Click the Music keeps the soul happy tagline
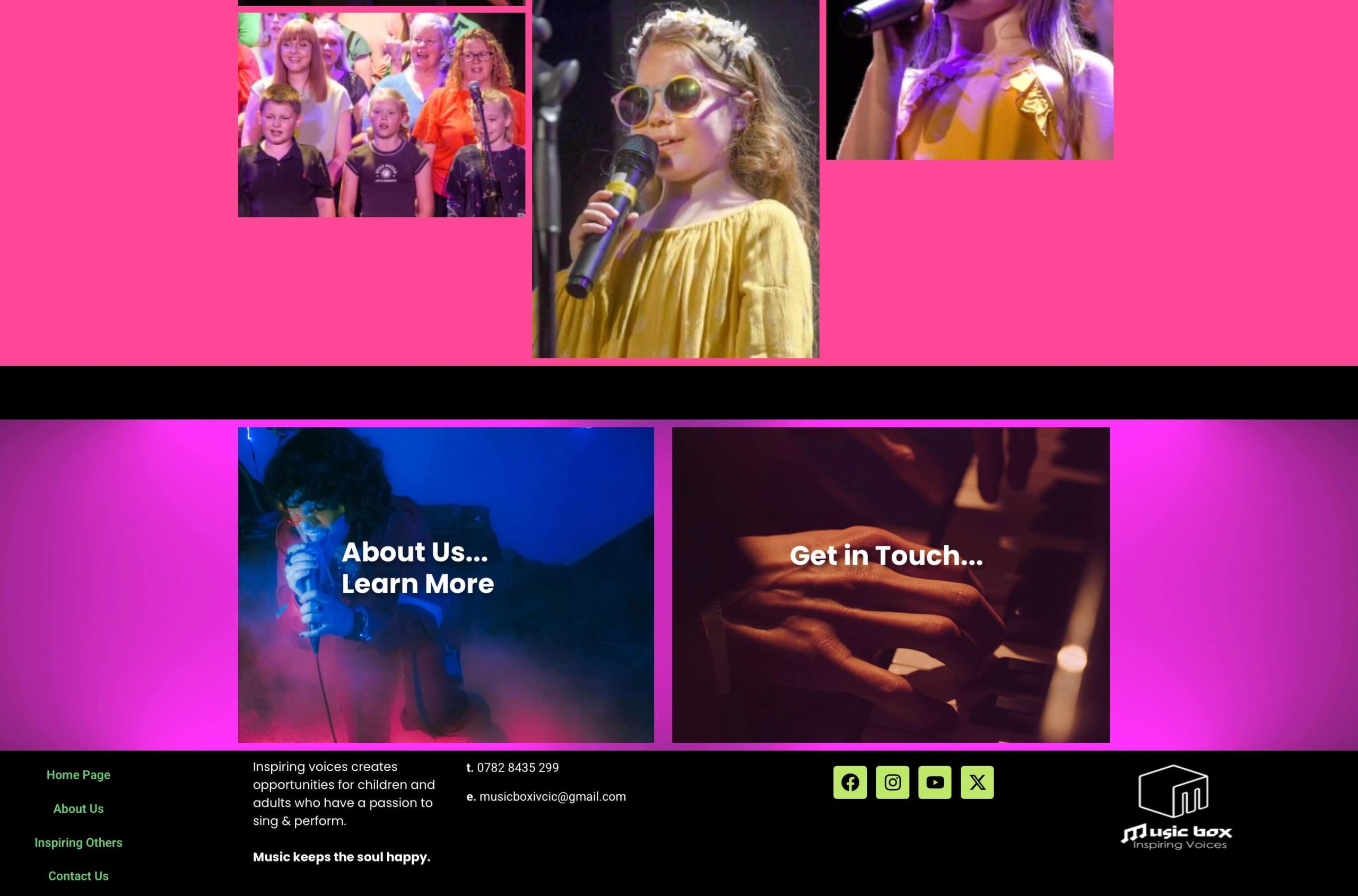1358x896 pixels. [x=342, y=857]
